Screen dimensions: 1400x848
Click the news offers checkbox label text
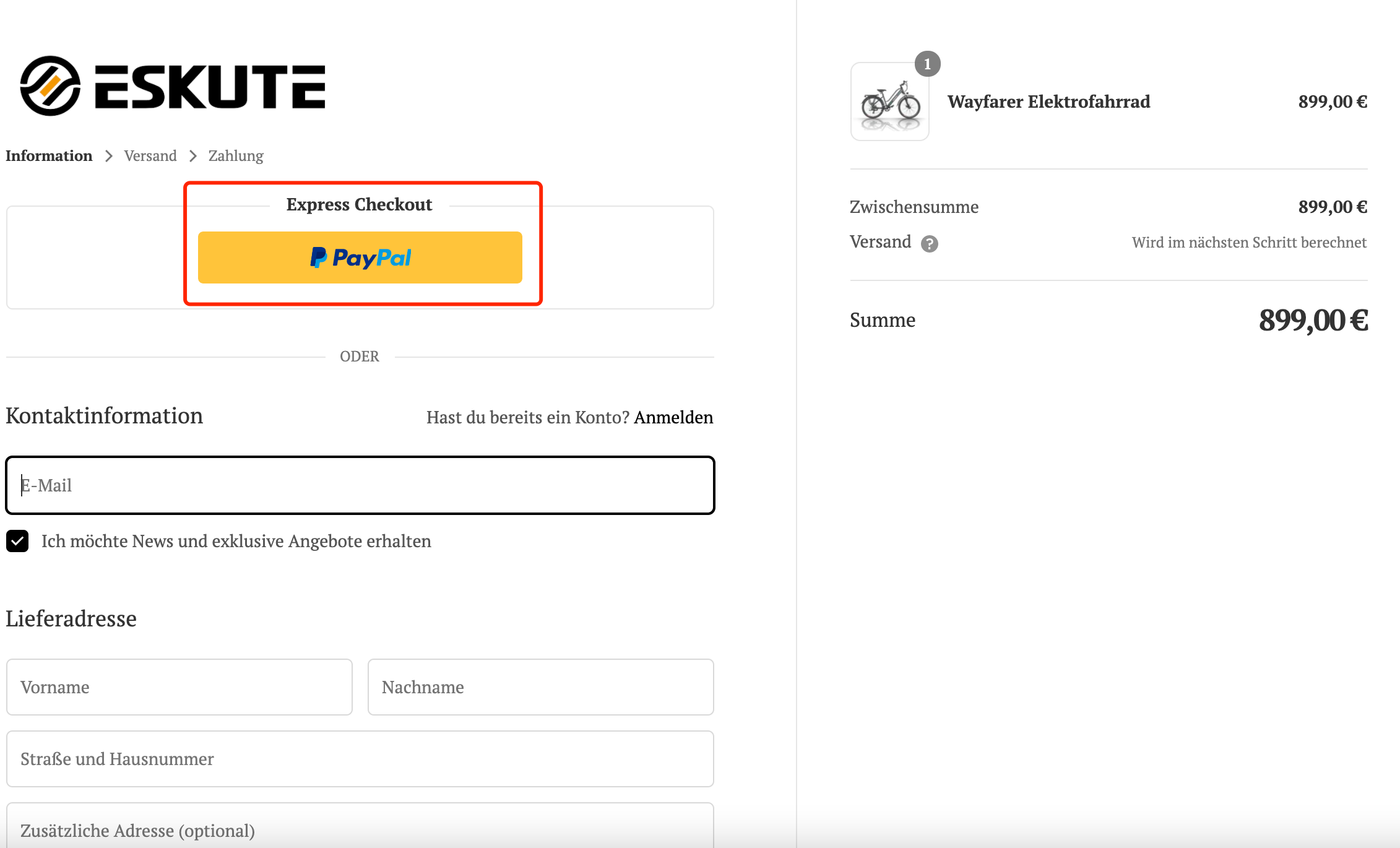click(236, 541)
